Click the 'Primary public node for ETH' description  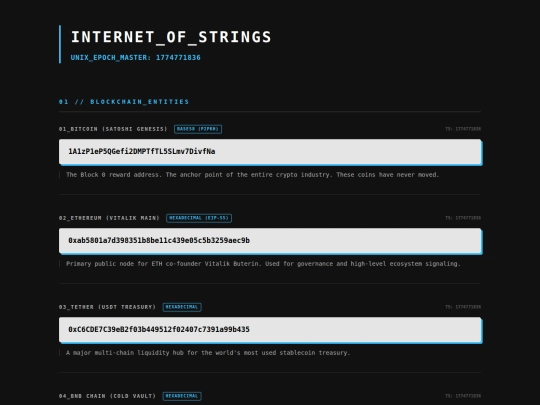(x=263, y=264)
